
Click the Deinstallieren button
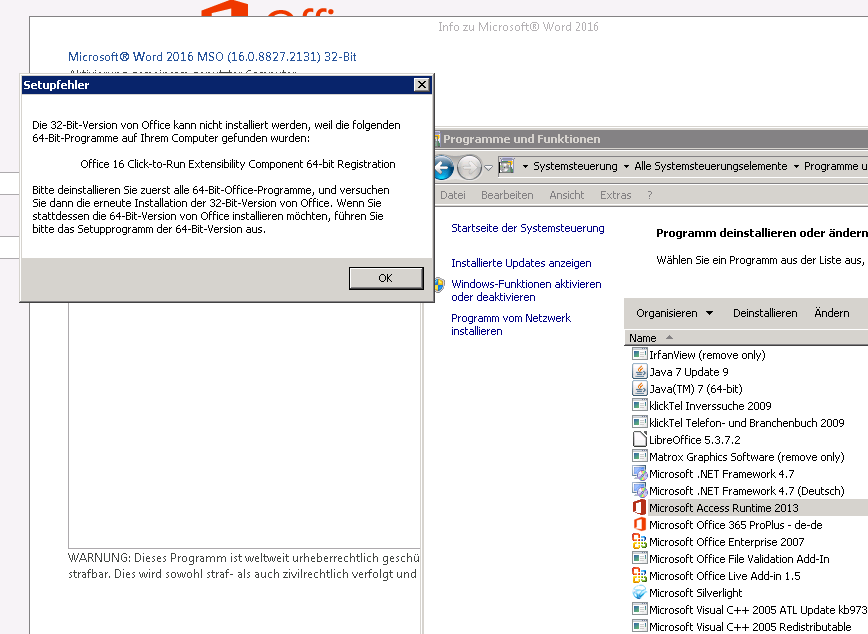click(765, 312)
